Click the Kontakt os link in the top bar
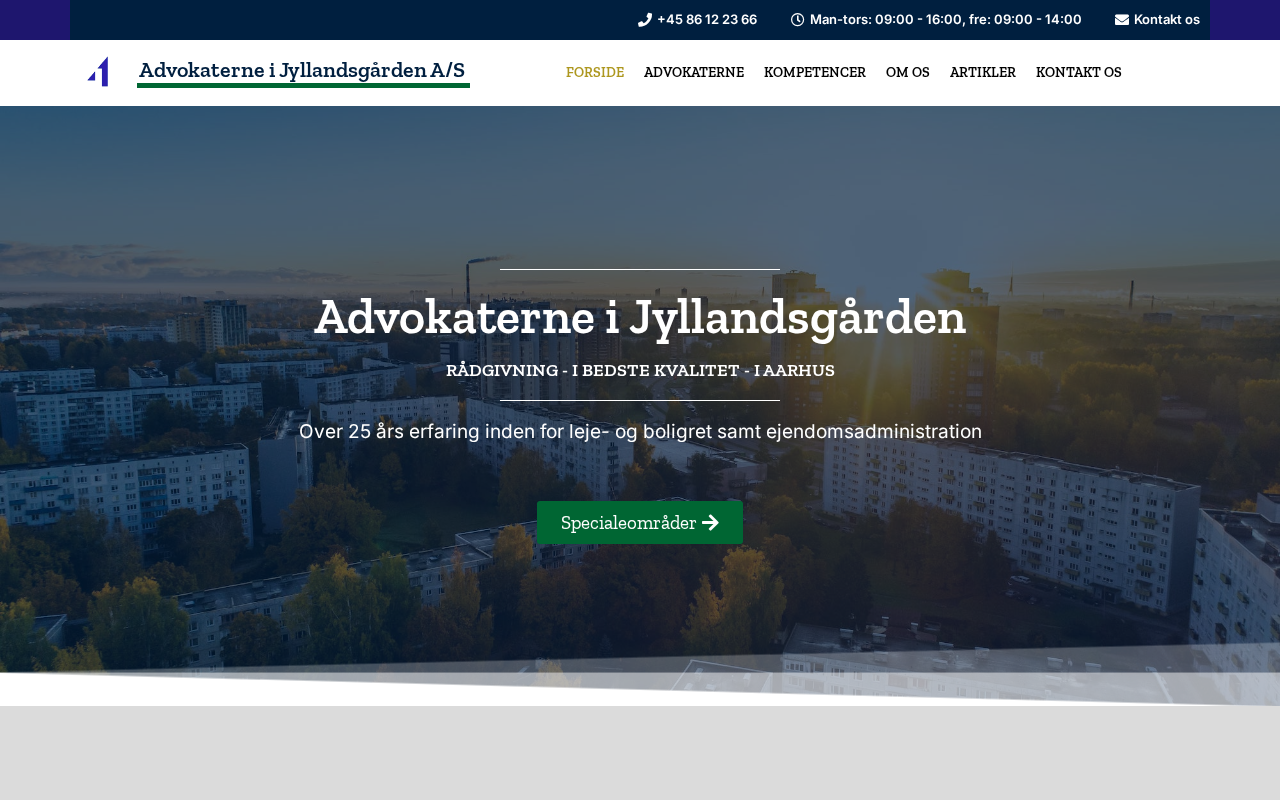Viewport: 1280px width, 800px height. tap(1167, 20)
